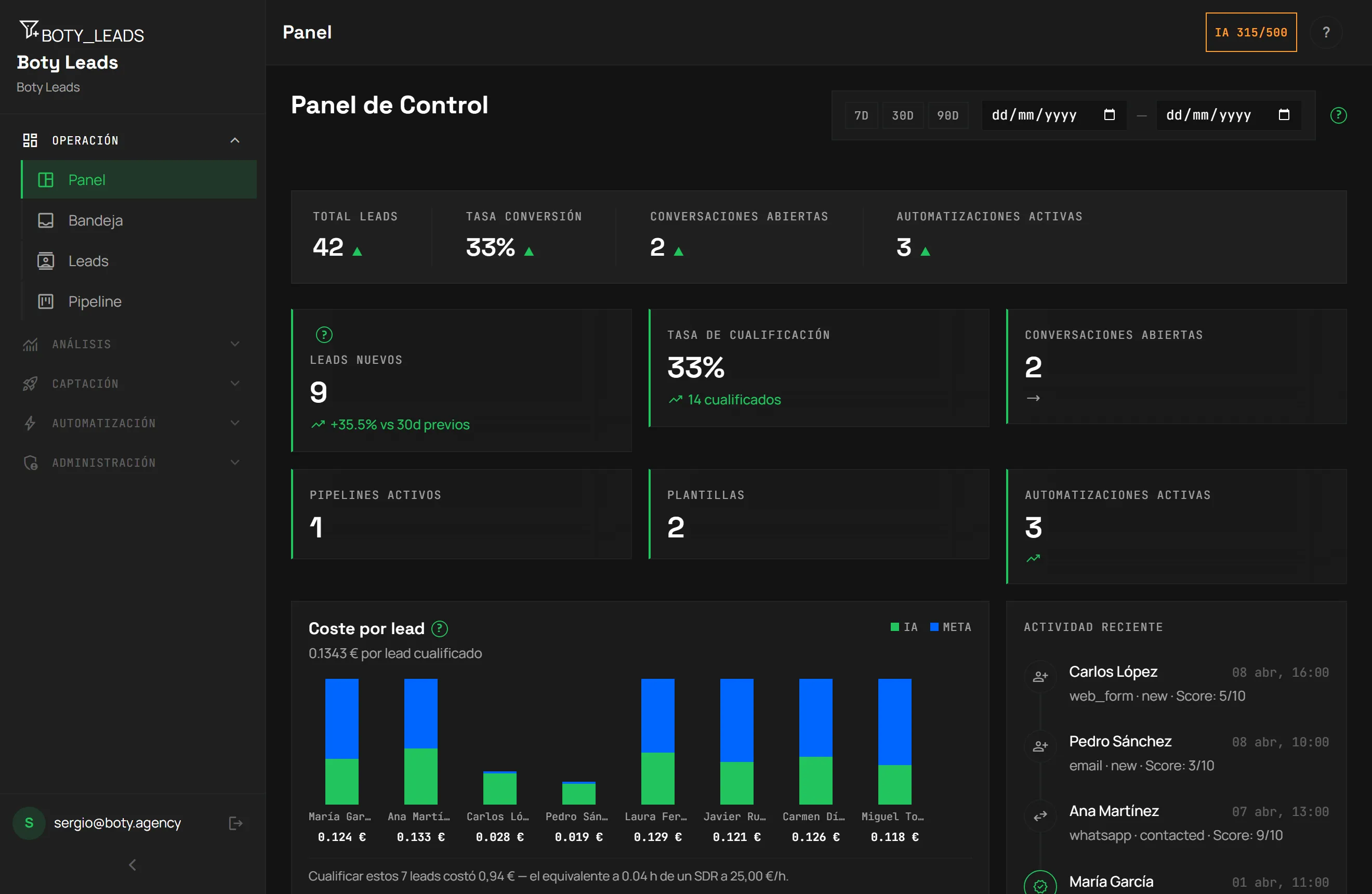Open the Panel menu item

[139, 180]
